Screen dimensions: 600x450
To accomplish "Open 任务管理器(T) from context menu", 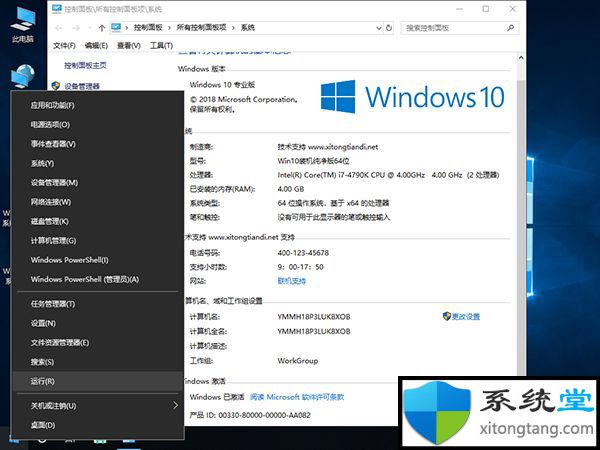I will [x=98, y=304].
